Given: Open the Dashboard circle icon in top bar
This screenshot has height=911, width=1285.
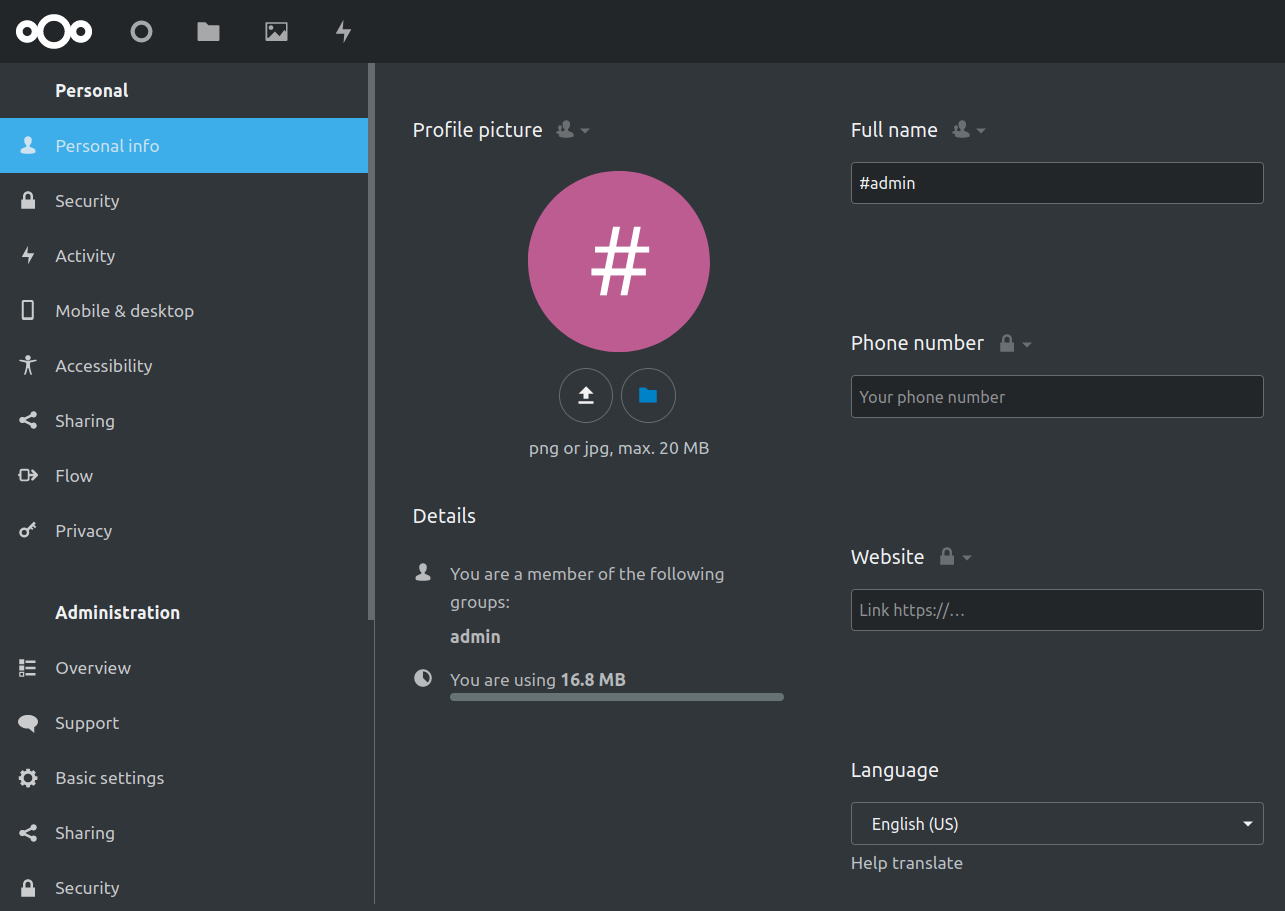Looking at the screenshot, I should tap(141, 32).
